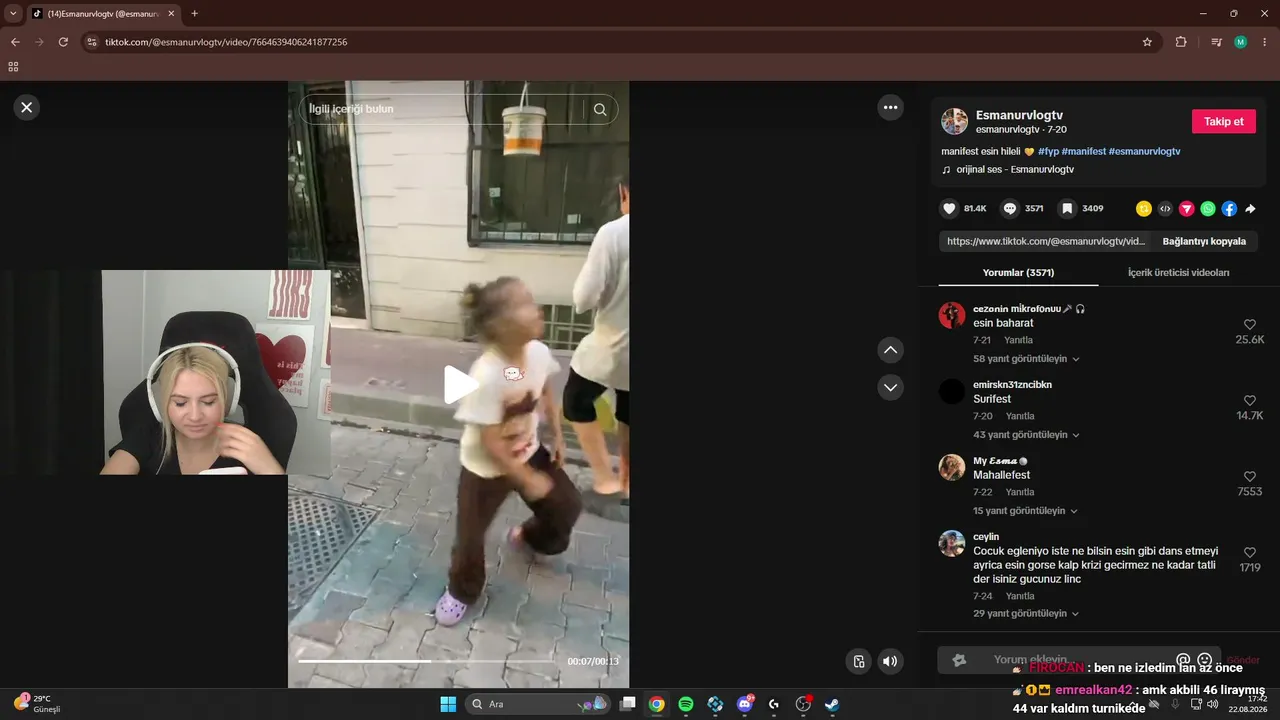
Task: Insert a mention with the @ icon
Action: click(x=1183, y=660)
